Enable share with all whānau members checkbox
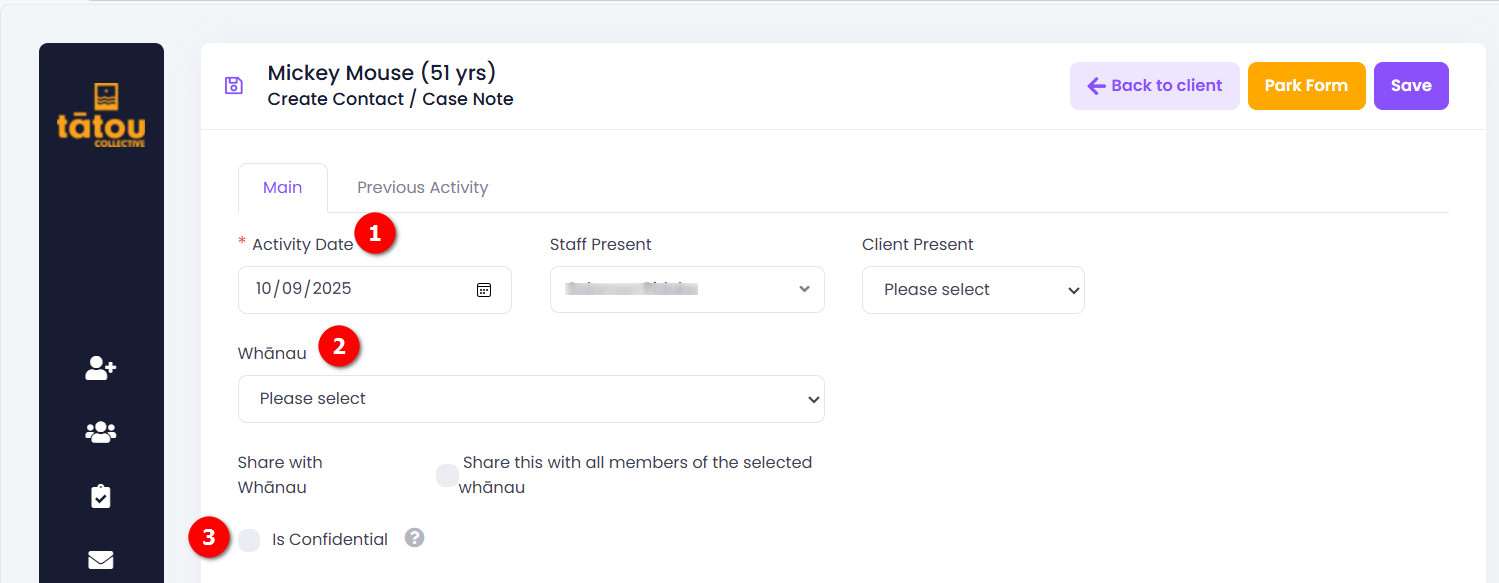1499x583 pixels. click(x=447, y=476)
